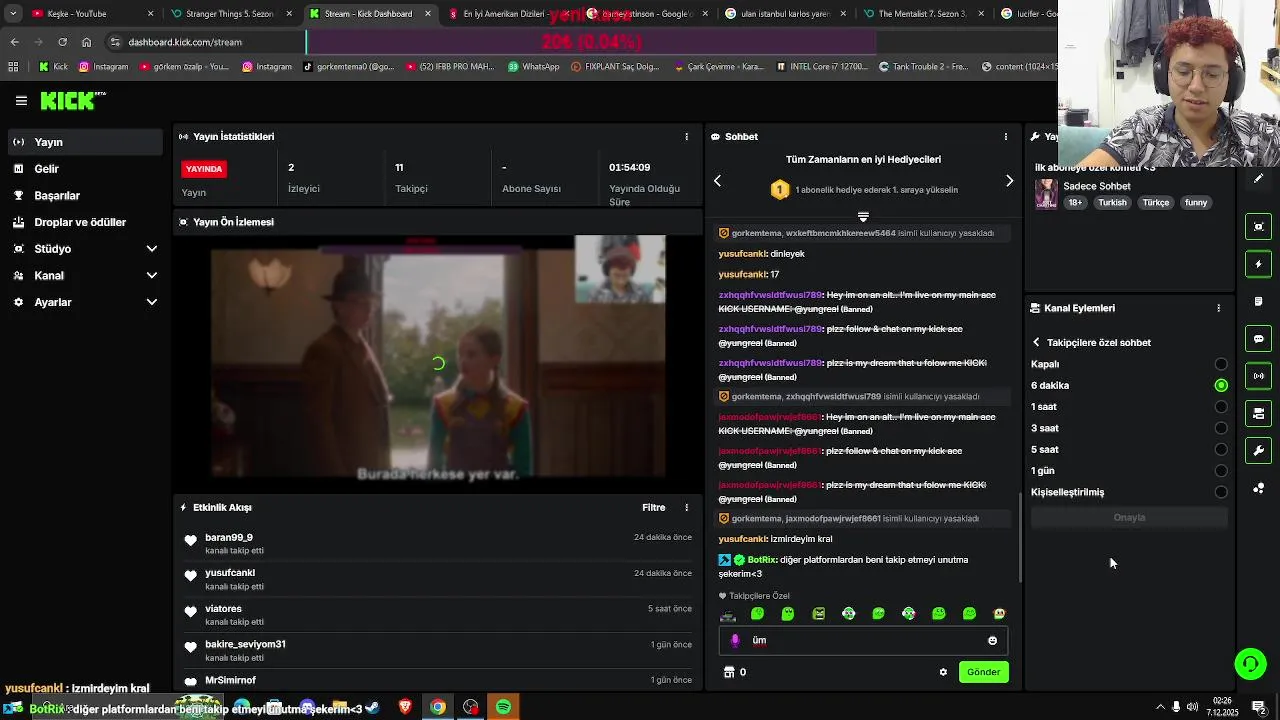Click the pencil edit icon in right toolbar
Viewport: 1280px width, 720px height.
(1259, 179)
